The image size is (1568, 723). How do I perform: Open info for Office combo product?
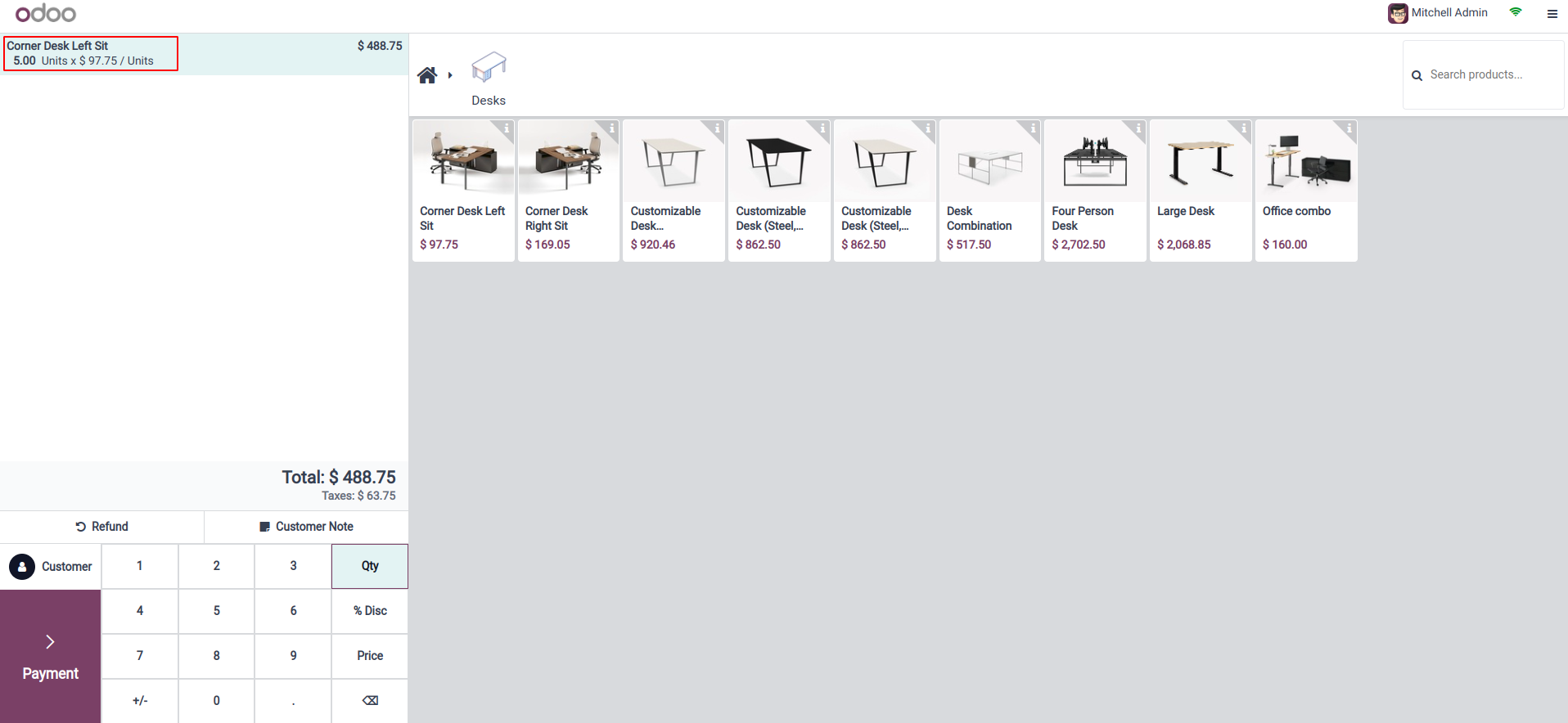[1349, 128]
